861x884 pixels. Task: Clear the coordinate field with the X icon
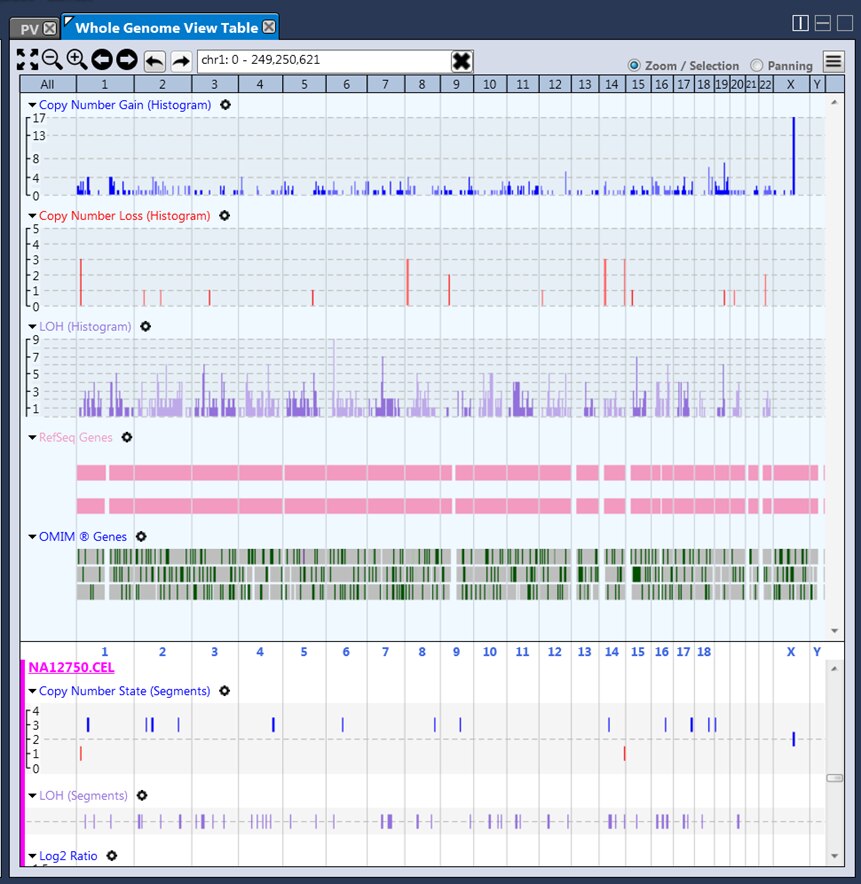click(461, 62)
